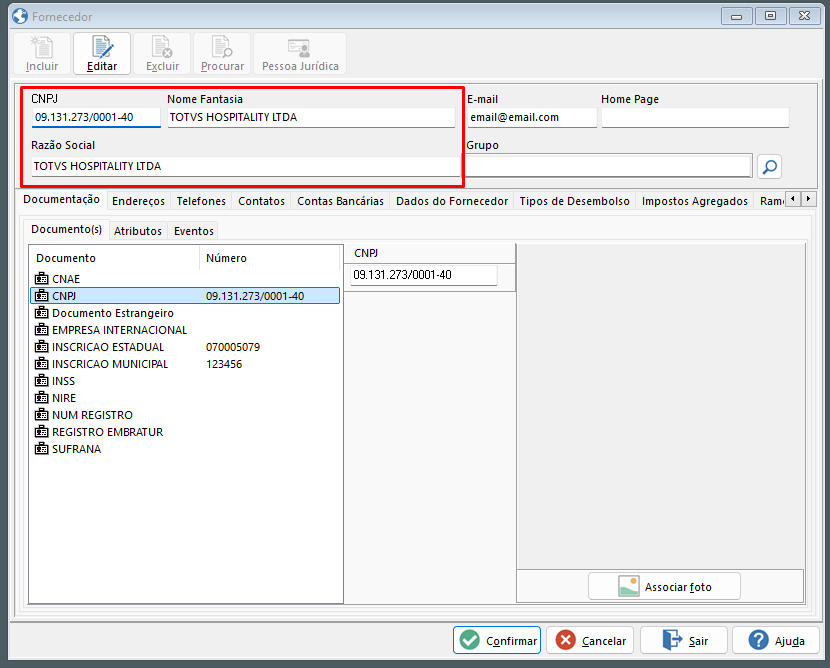Image resolution: width=830 pixels, height=668 pixels.
Task: Select the number 070005079 cell
Action: pyautogui.click(x=233, y=347)
